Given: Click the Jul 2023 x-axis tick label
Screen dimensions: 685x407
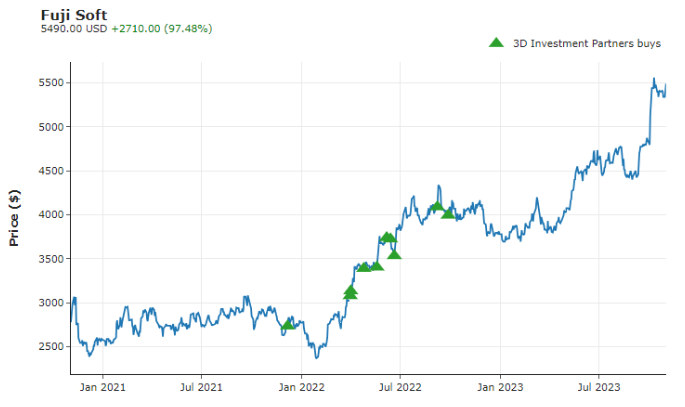Looking at the screenshot, I should click(597, 386).
